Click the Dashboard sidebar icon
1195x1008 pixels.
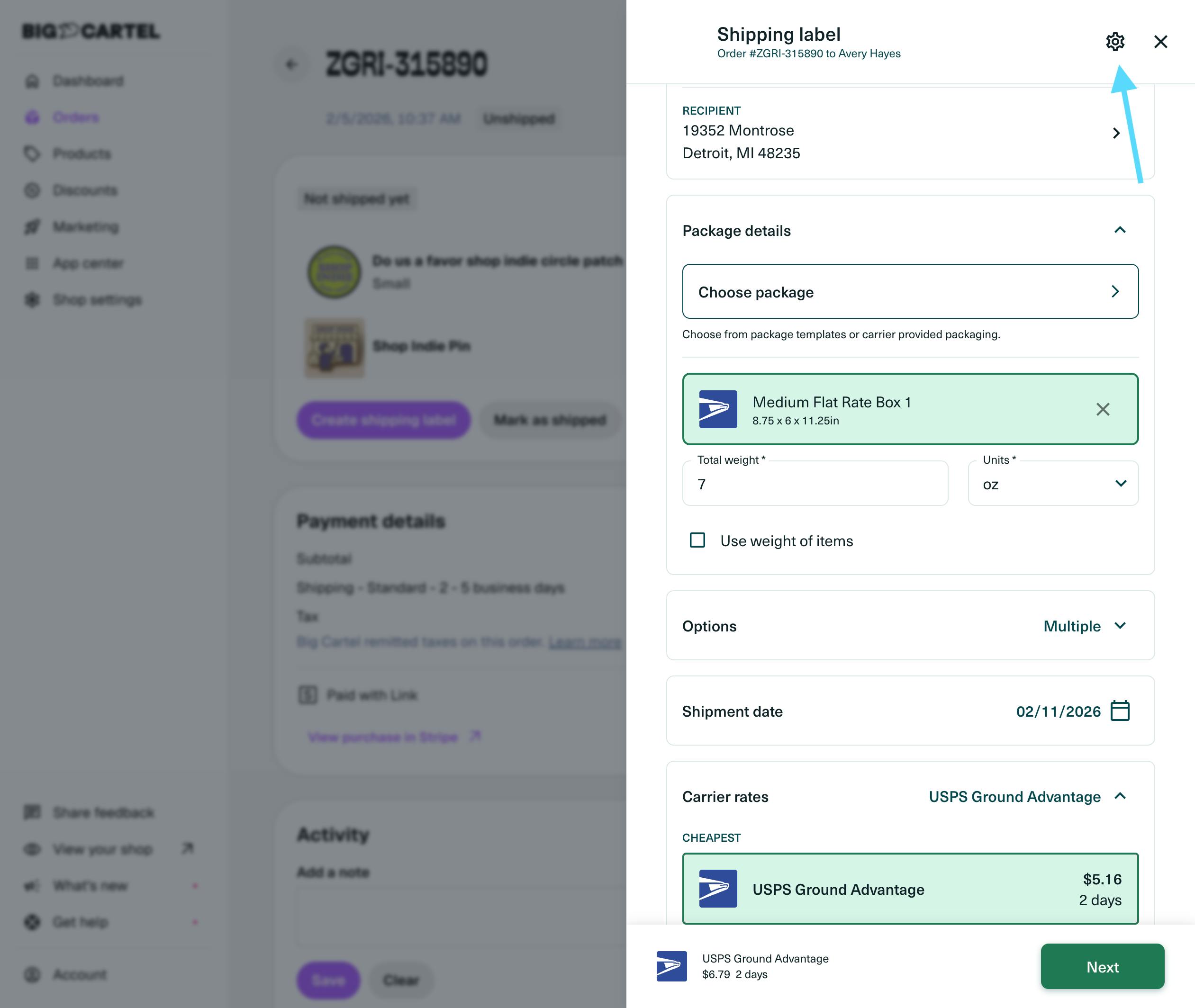pos(33,81)
